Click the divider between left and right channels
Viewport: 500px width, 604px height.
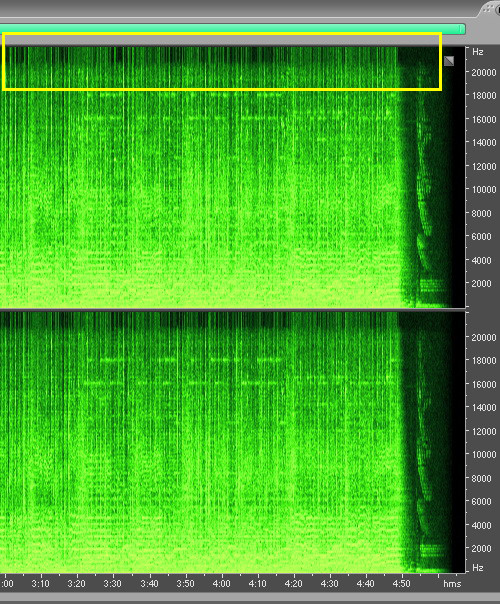coord(233,309)
